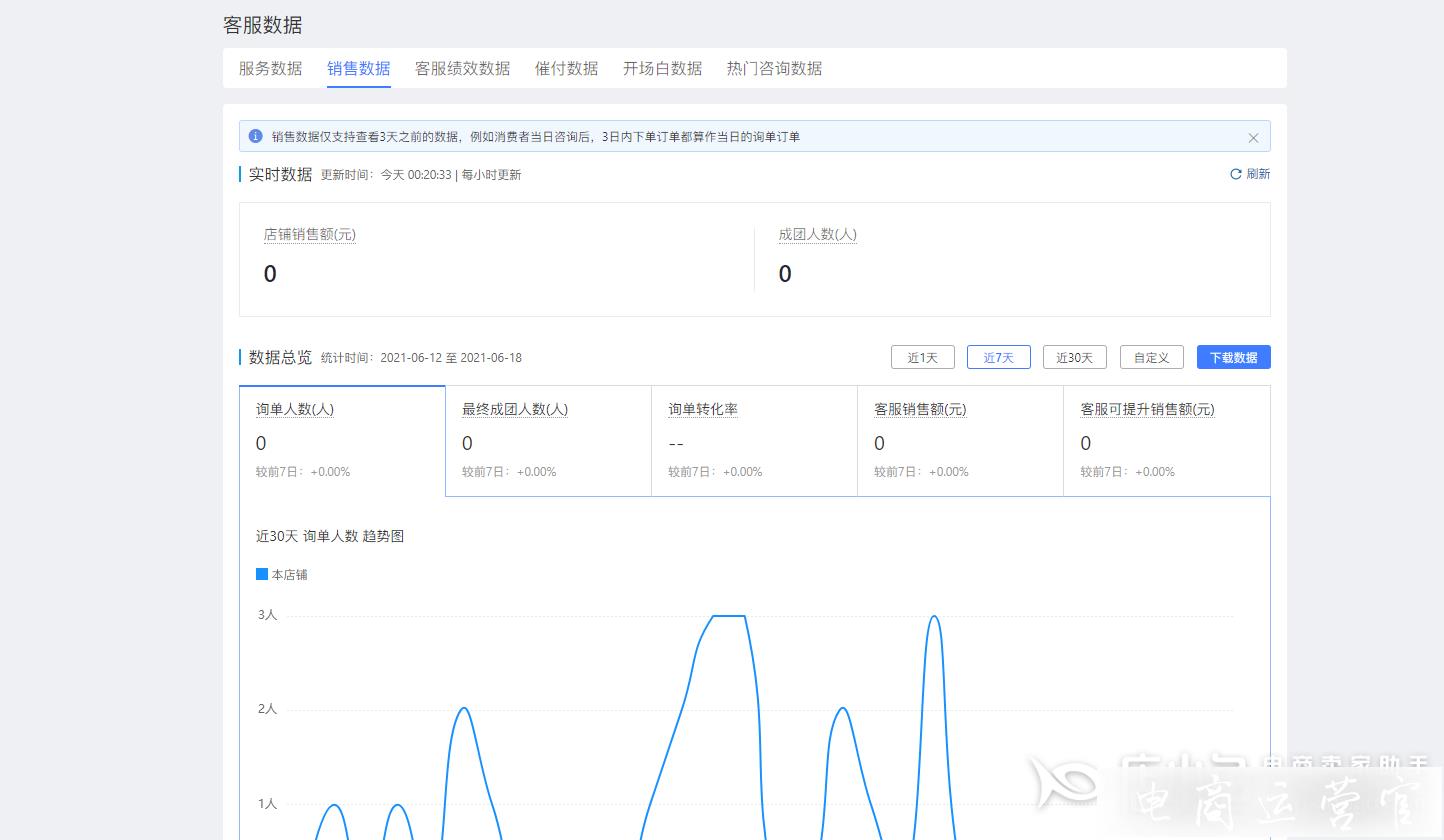Click the 店铺销售额(元) label
The width and height of the screenshot is (1444, 840).
click(x=310, y=235)
